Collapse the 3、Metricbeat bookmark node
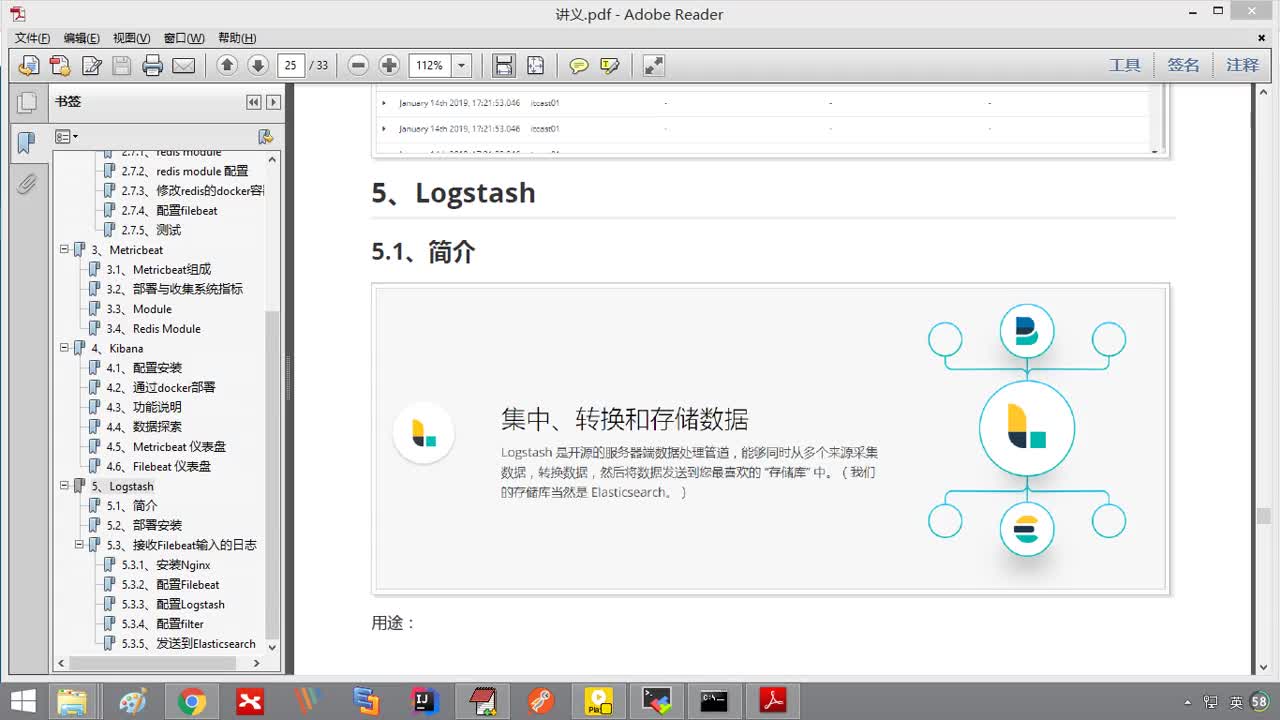This screenshot has width=1280, height=720. pyautogui.click(x=64, y=249)
